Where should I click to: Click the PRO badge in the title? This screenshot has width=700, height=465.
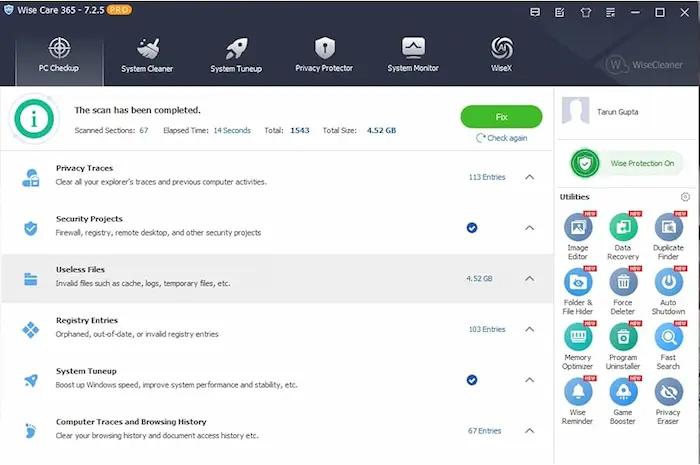click(119, 10)
